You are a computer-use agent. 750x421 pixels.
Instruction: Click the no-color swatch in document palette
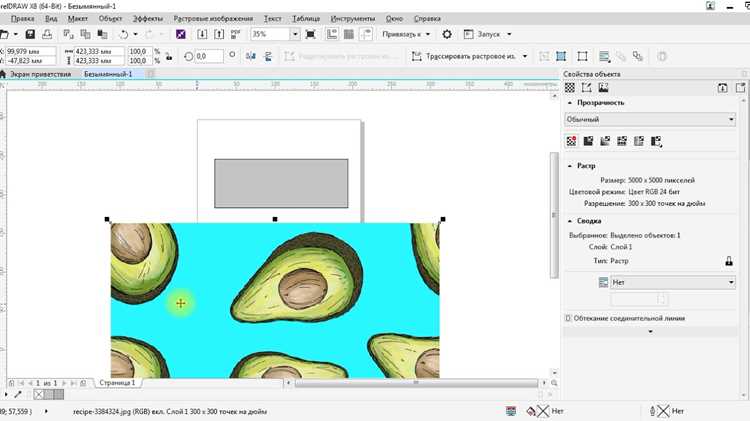click(x=39, y=395)
